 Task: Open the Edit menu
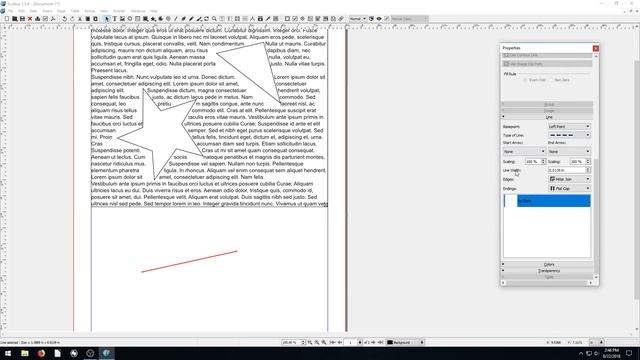click(21, 11)
